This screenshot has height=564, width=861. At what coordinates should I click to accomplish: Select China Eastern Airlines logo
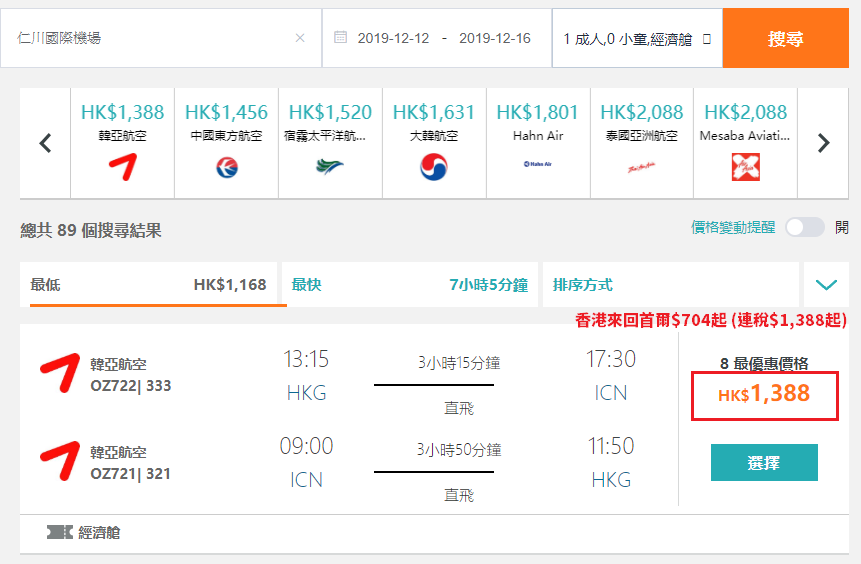(x=227, y=167)
